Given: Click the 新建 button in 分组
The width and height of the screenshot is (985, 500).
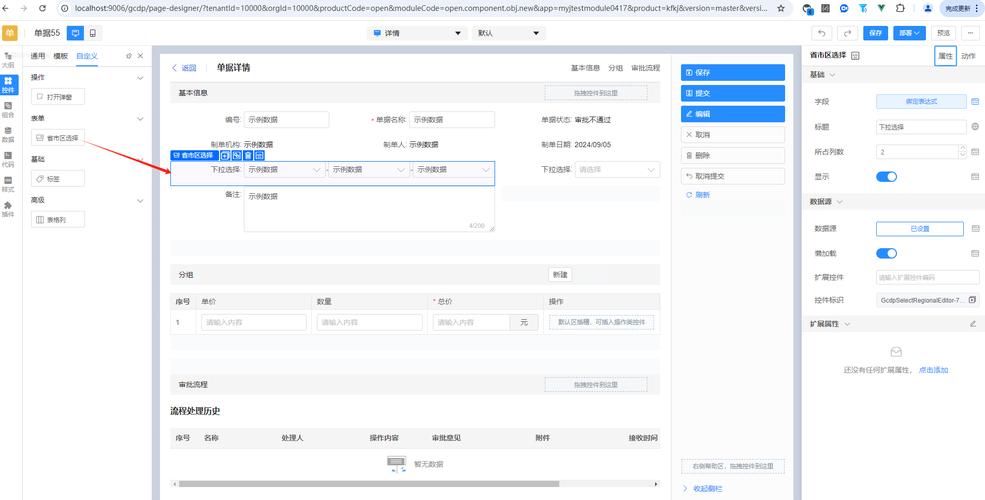Looking at the screenshot, I should (x=560, y=274).
